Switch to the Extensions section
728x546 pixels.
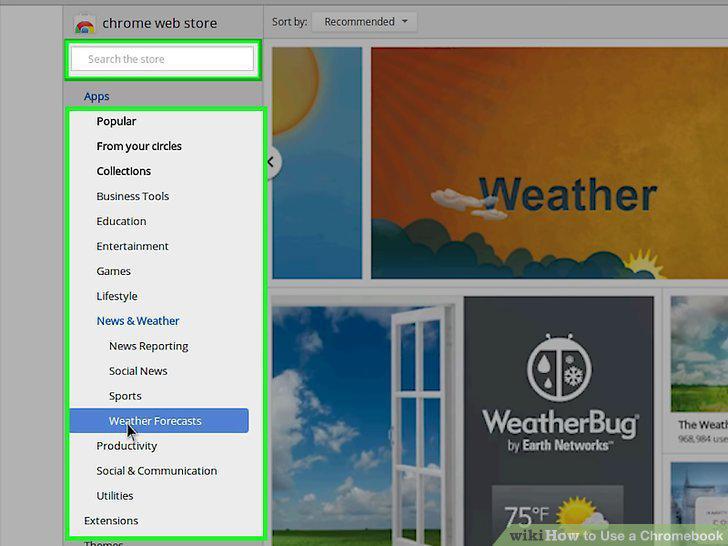pyautogui.click(x=111, y=521)
